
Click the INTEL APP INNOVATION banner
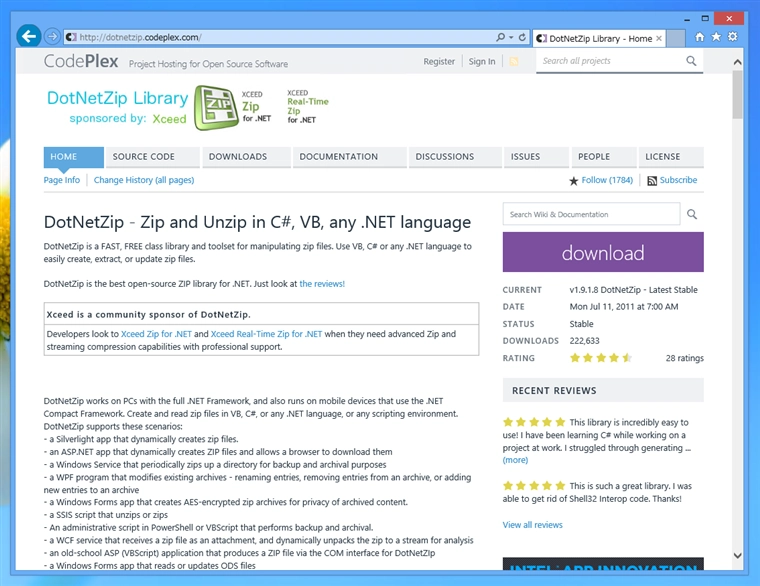pyautogui.click(x=603, y=564)
